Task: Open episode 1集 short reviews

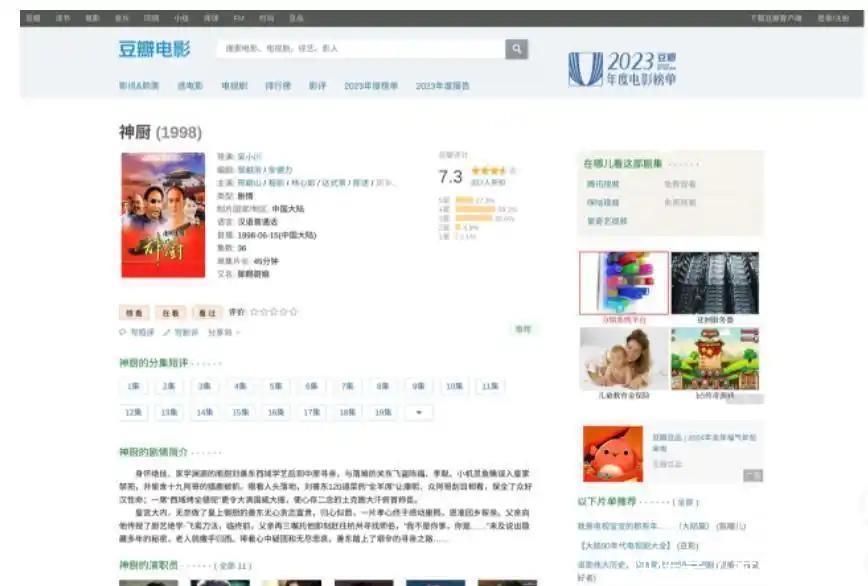Action: point(133,386)
